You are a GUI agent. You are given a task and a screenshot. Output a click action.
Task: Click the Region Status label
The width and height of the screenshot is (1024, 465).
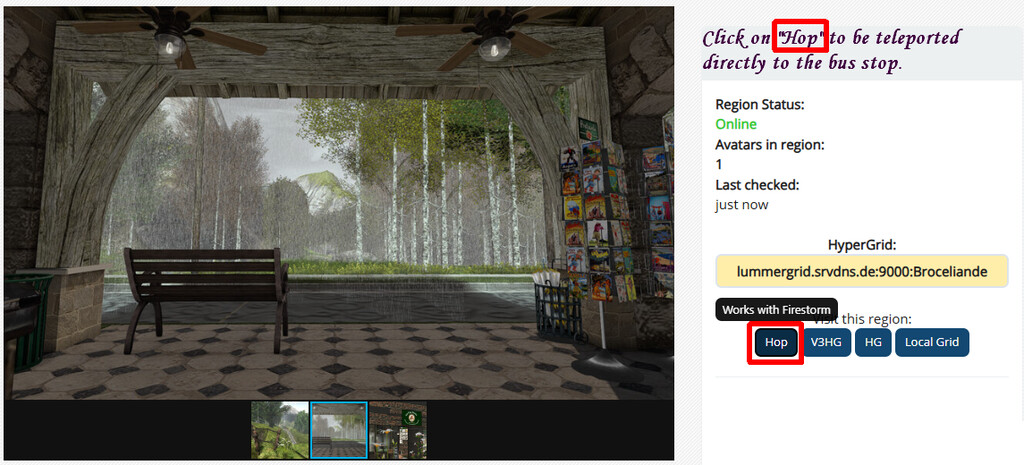(x=760, y=104)
